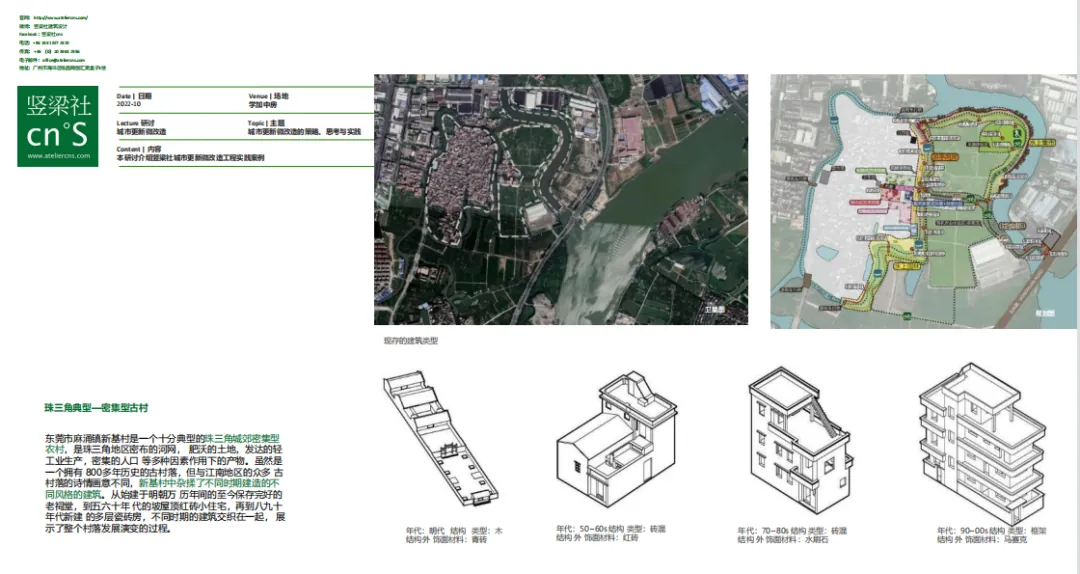Open www.ateliercns.com inside the logo
Screen dimensions: 1080x574
pos(59,156)
